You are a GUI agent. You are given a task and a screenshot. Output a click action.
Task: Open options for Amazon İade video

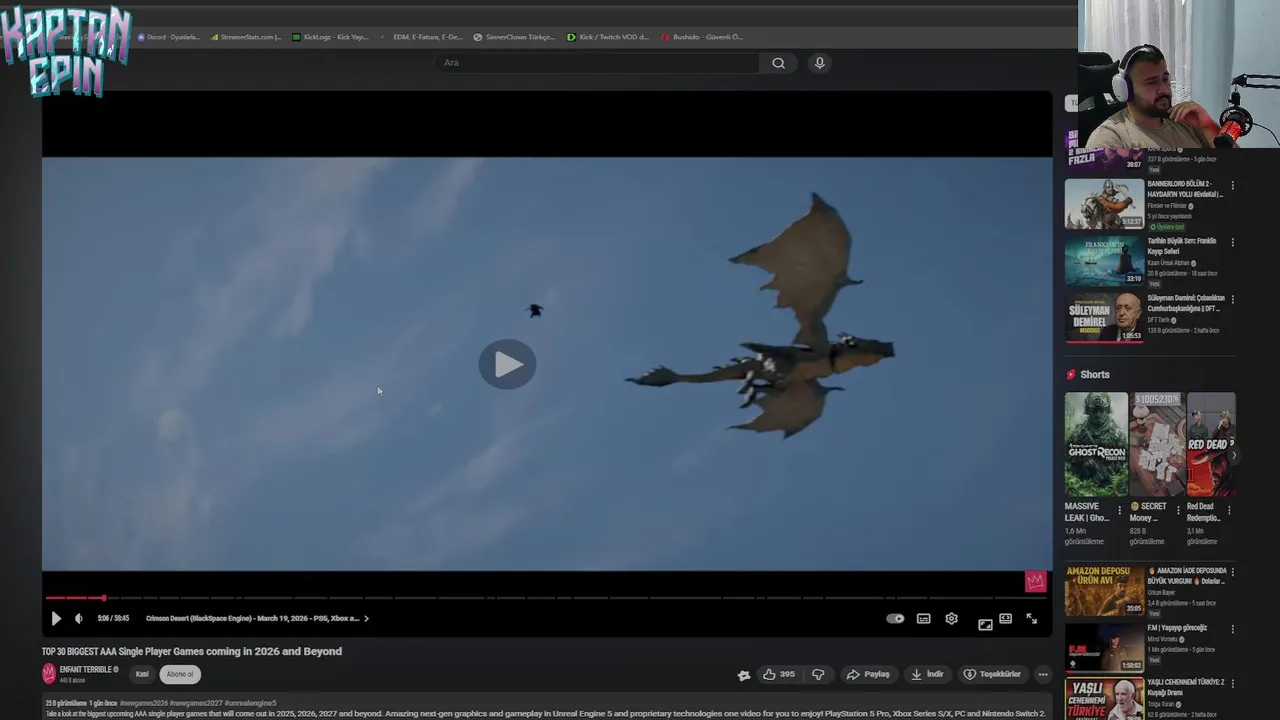point(1232,572)
